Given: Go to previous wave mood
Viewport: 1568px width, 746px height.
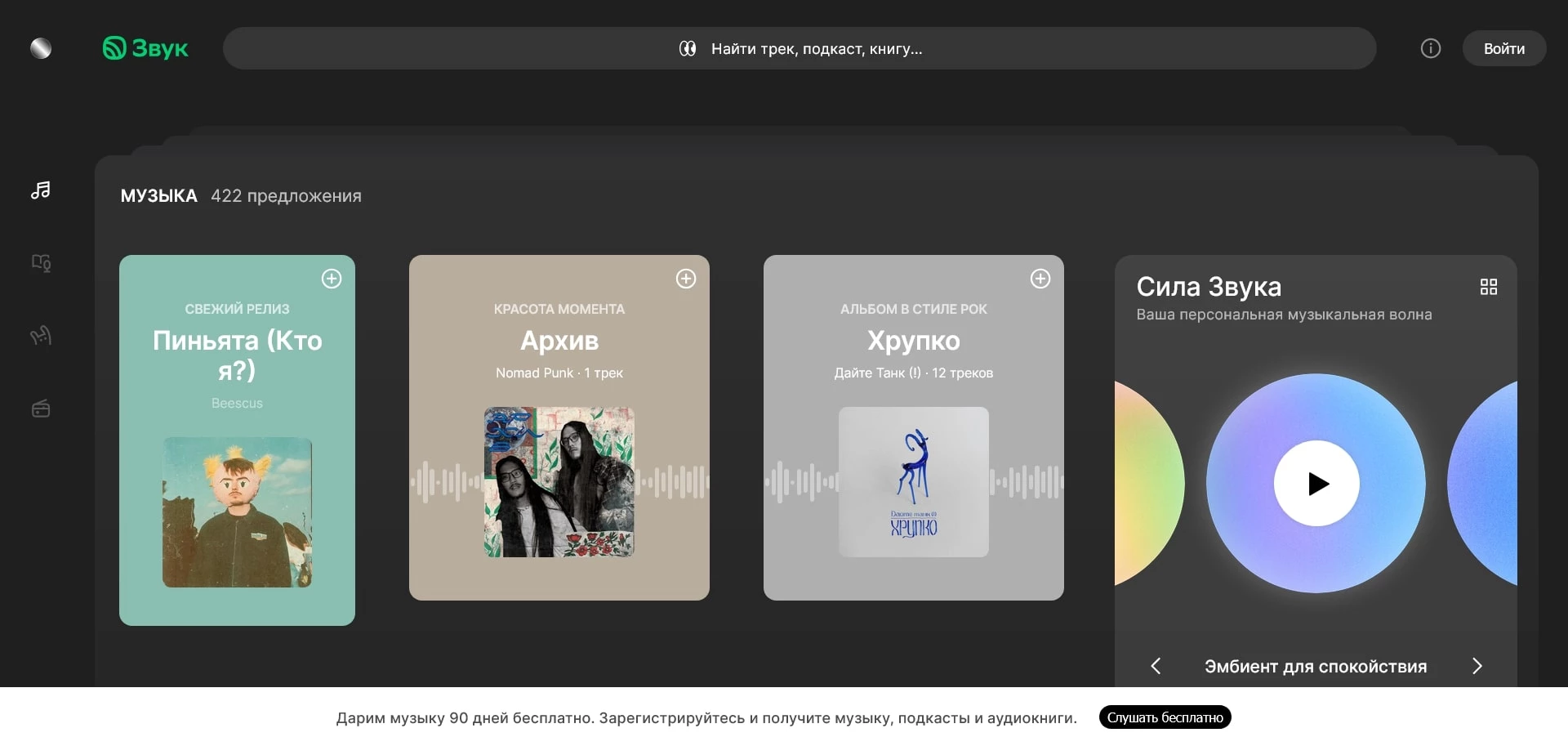Looking at the screenshot, I should coord(1156,666).
